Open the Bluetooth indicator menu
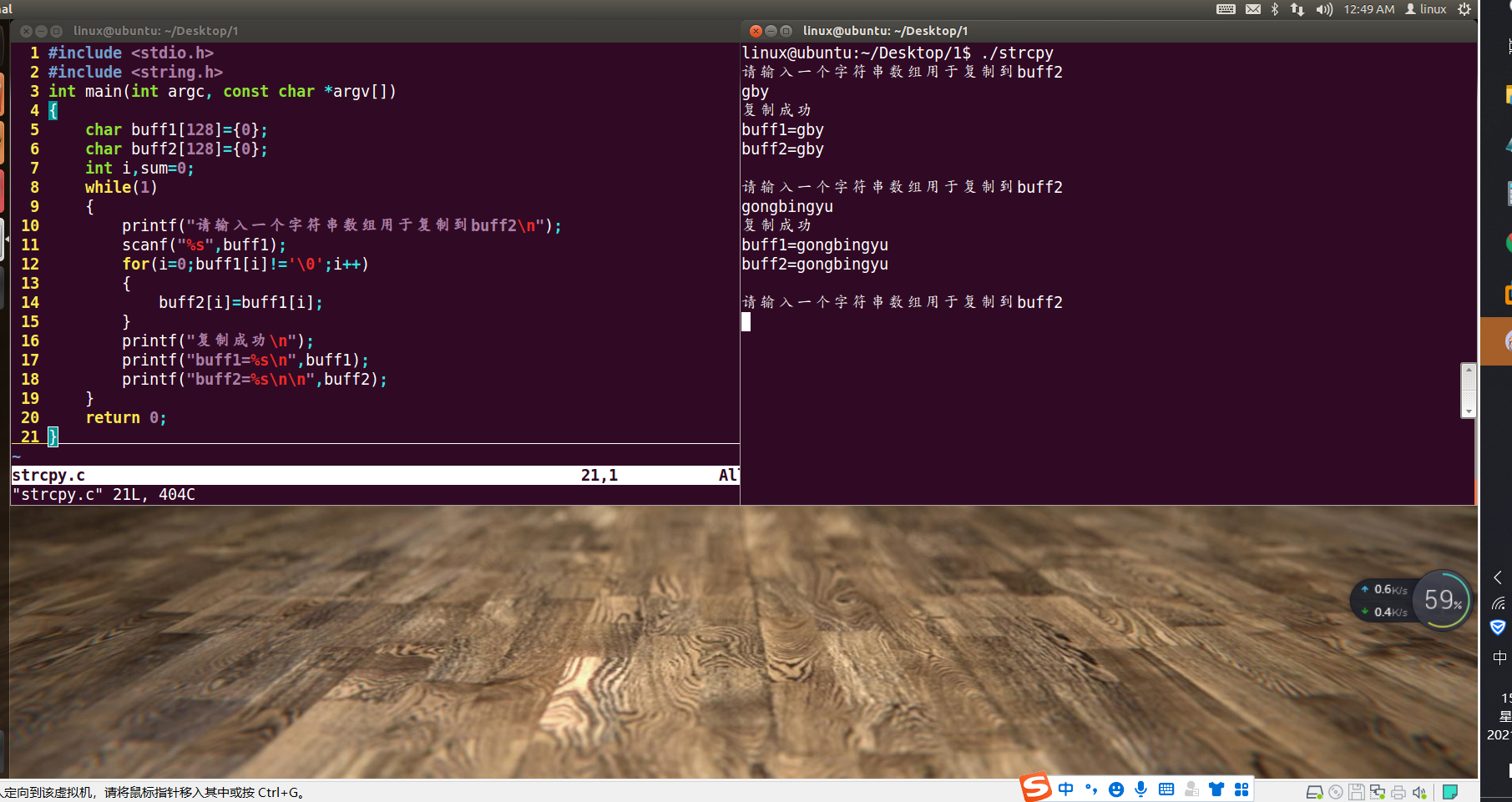Viewport: 1512px width, 802px height. [x=1275, y=9]
